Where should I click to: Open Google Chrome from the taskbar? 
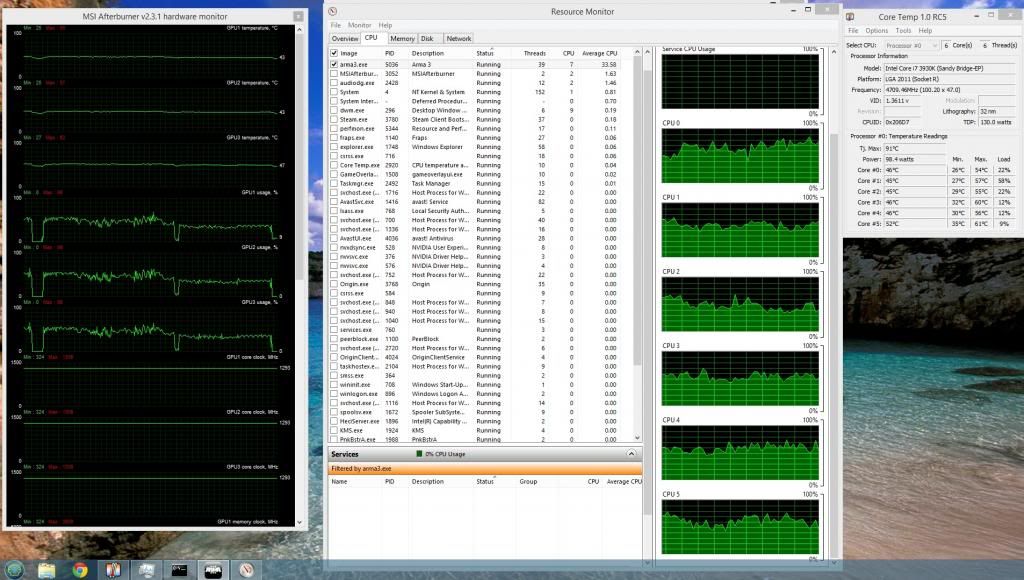[80, 570]
